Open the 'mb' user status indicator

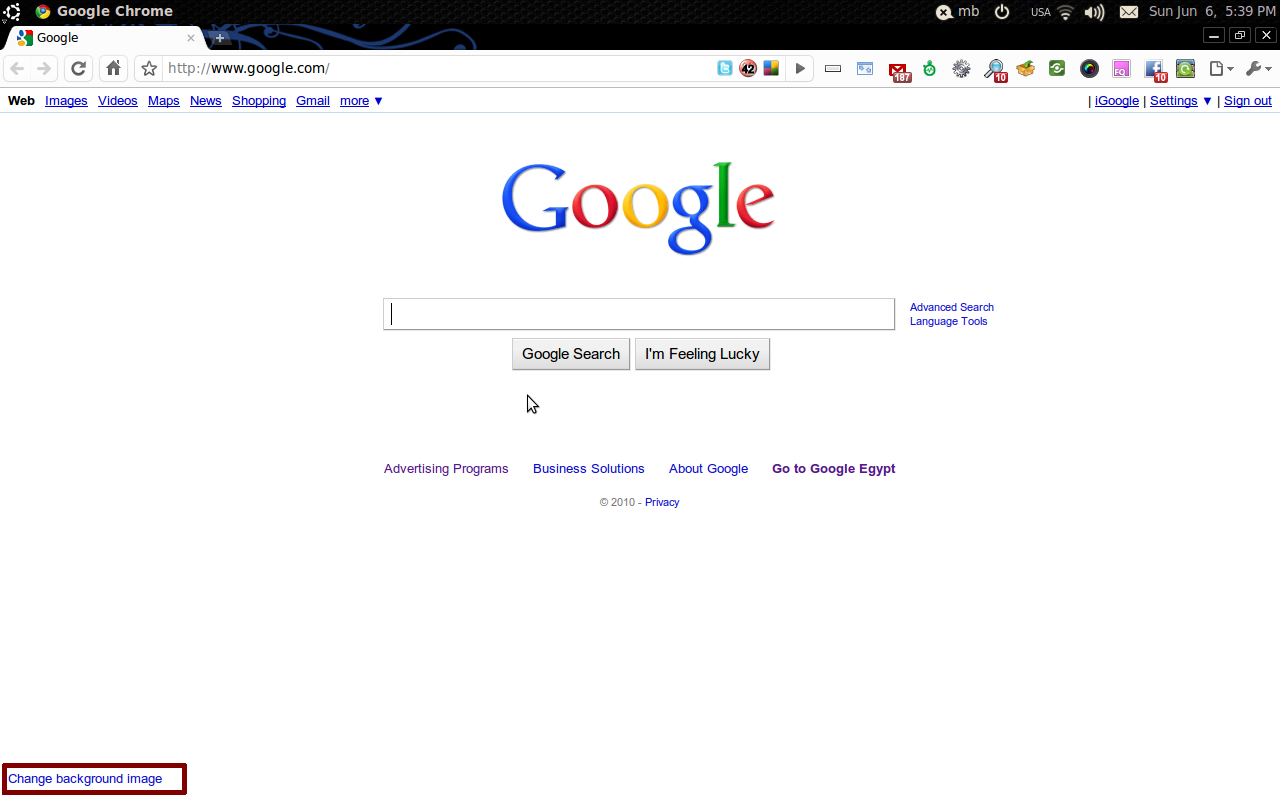(x=957, y=12)
